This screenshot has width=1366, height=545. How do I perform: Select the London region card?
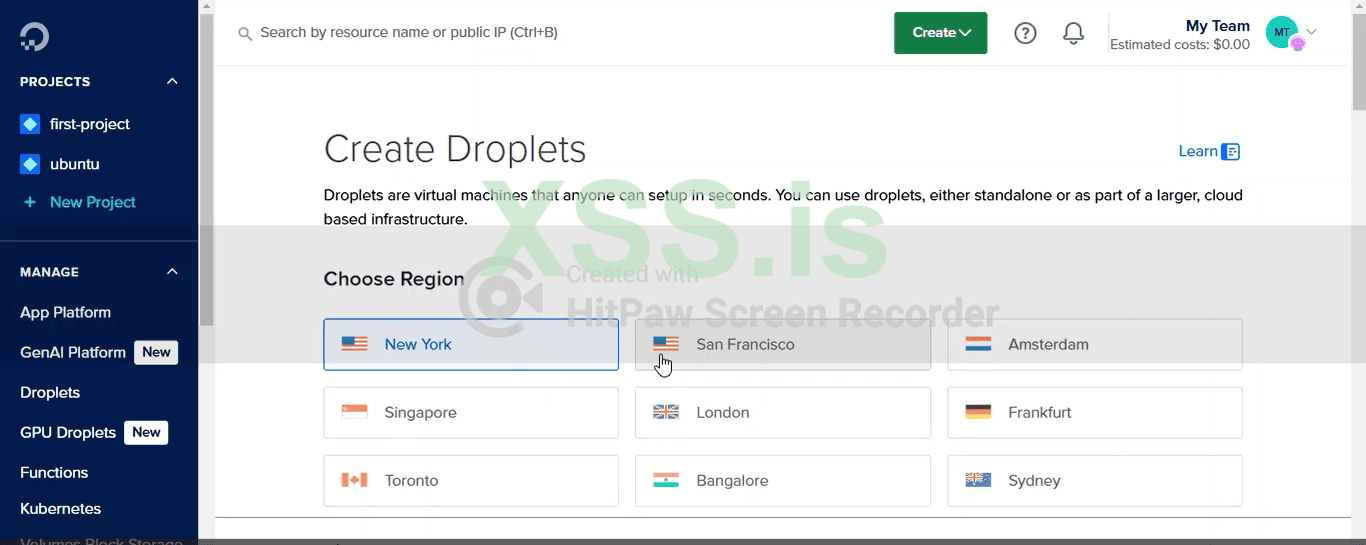pyautogui.click(x=783, y=412)
